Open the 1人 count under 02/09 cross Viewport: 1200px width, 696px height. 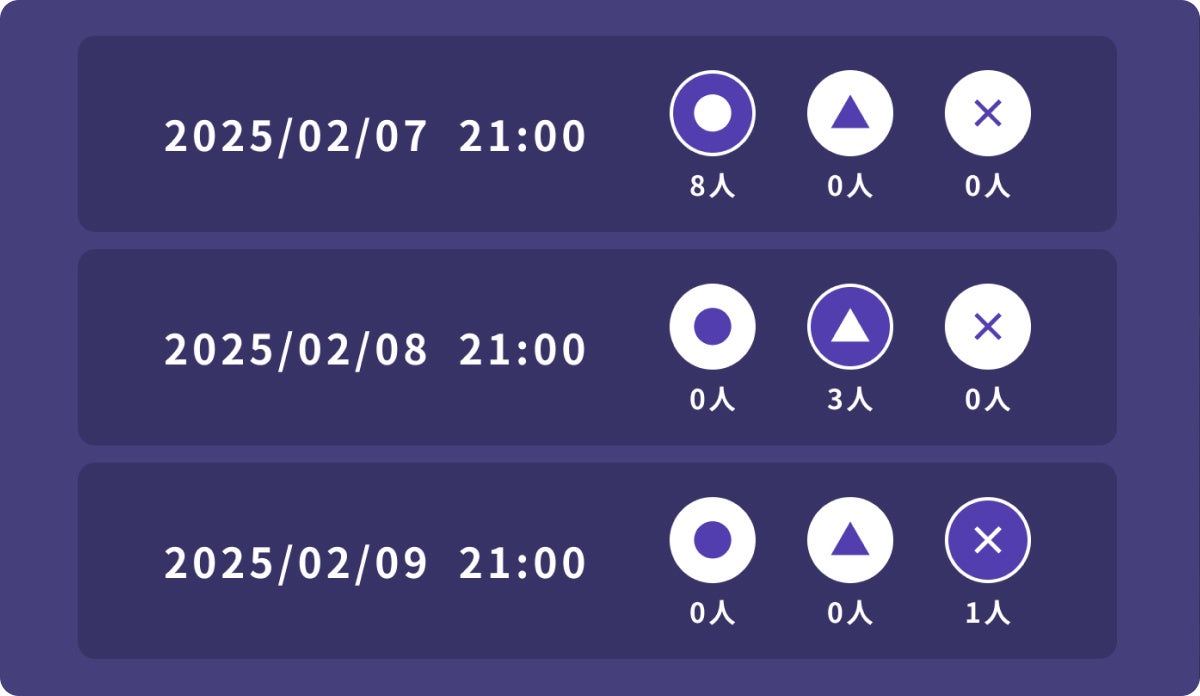(988, 613)
